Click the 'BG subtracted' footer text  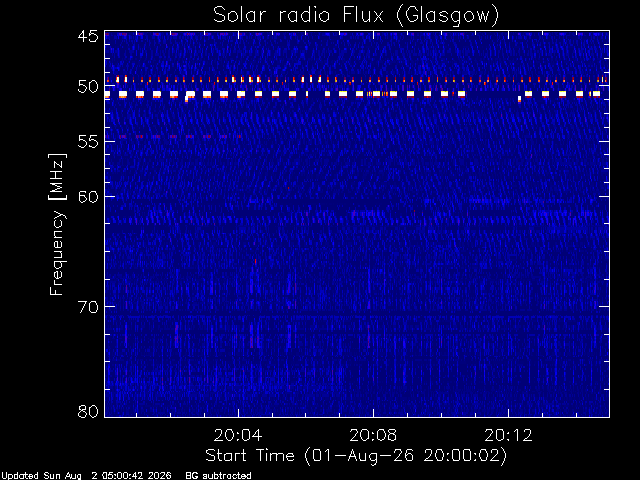(218, 476)
